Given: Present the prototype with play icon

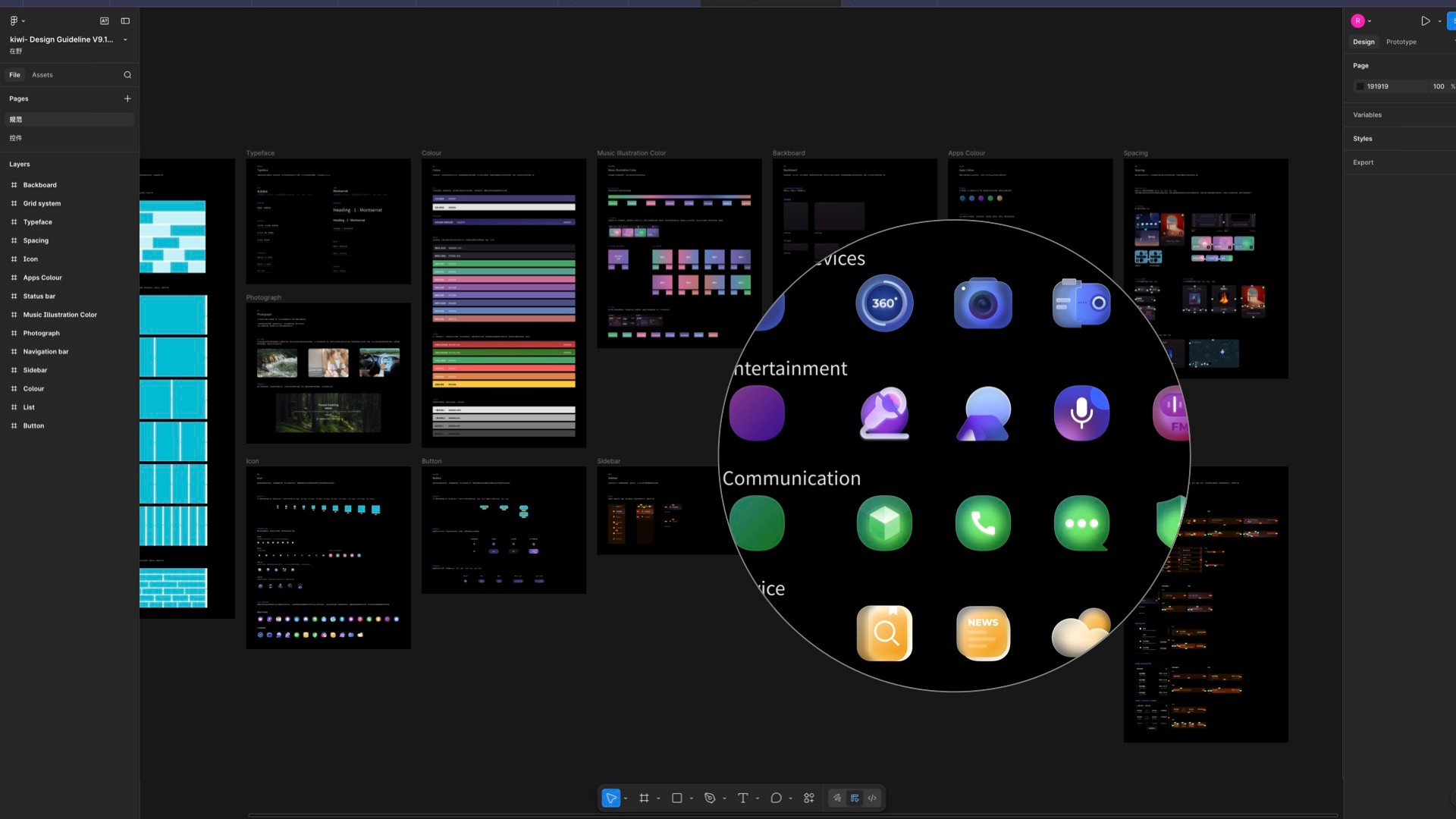Looking at the screenshot, I should point(1426,21).
